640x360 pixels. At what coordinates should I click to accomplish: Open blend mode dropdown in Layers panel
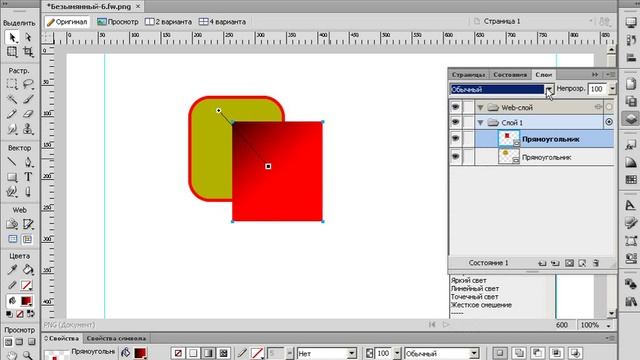(x=549, y=89)
